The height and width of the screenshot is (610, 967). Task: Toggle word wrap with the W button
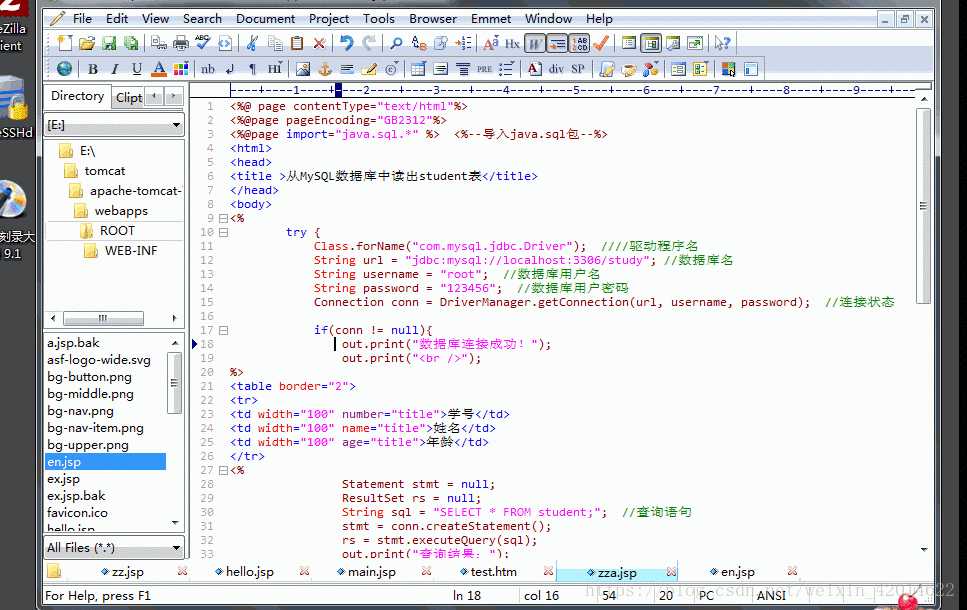click(535, 43)
